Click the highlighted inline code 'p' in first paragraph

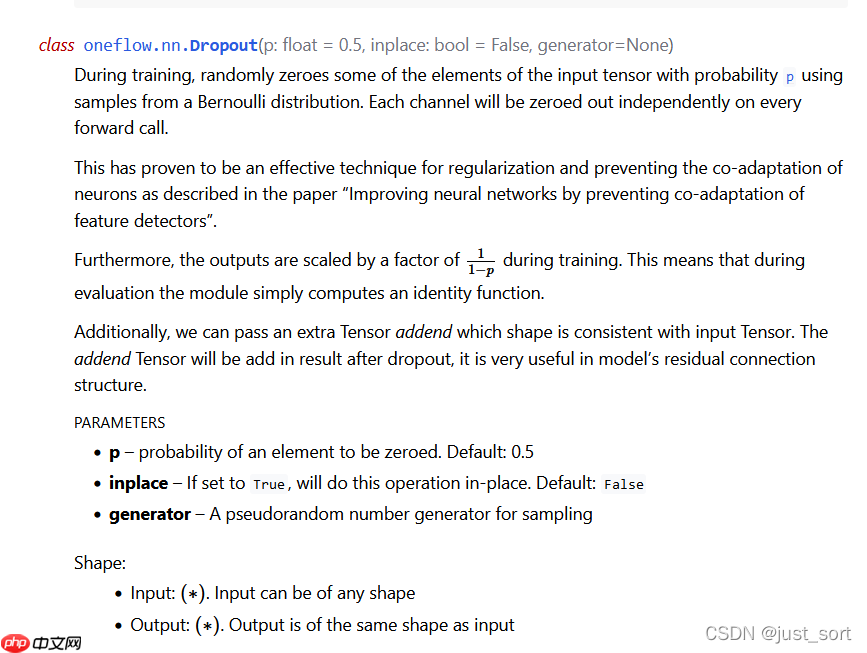coord(789,76)
